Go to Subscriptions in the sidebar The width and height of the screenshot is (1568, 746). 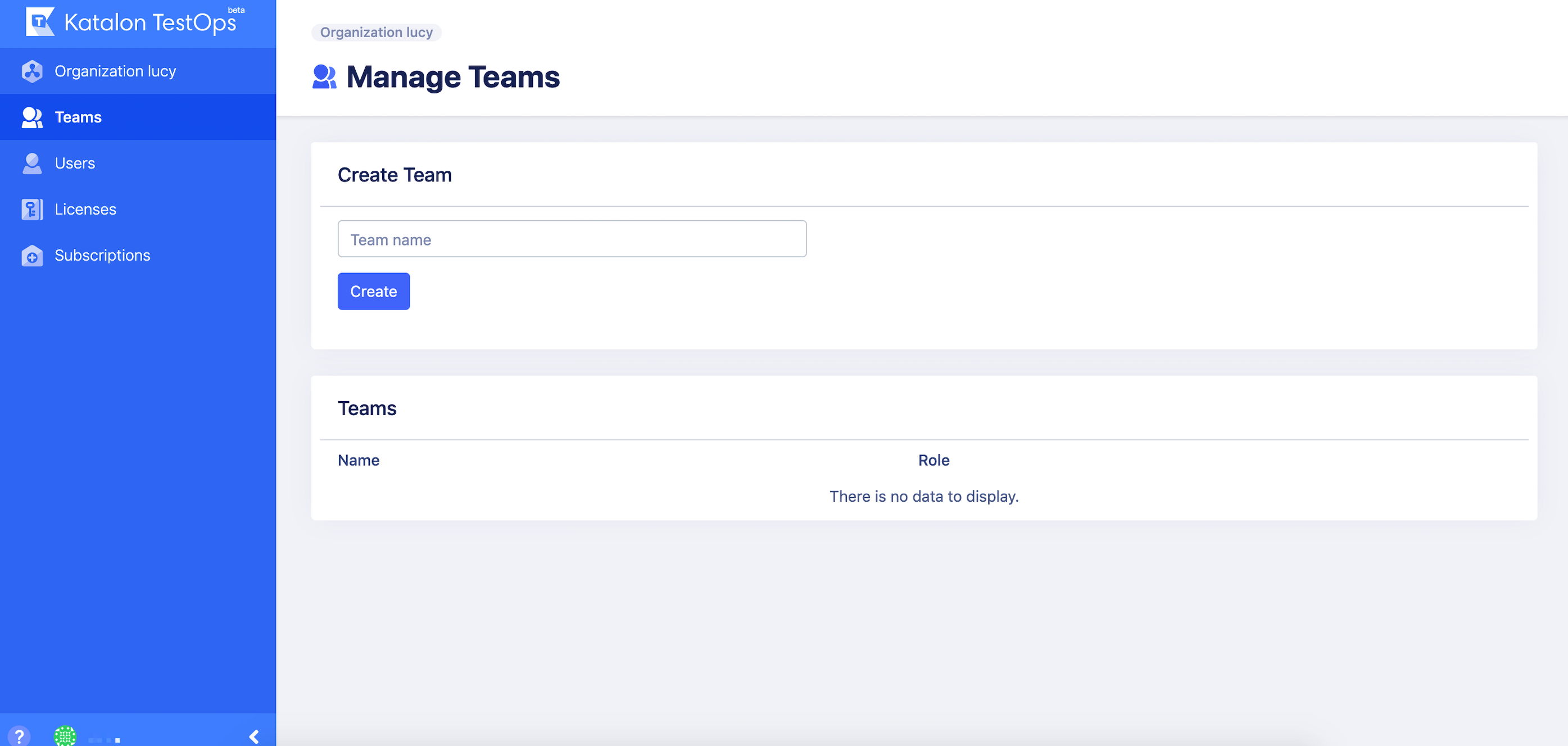click(x=102, y=256)
